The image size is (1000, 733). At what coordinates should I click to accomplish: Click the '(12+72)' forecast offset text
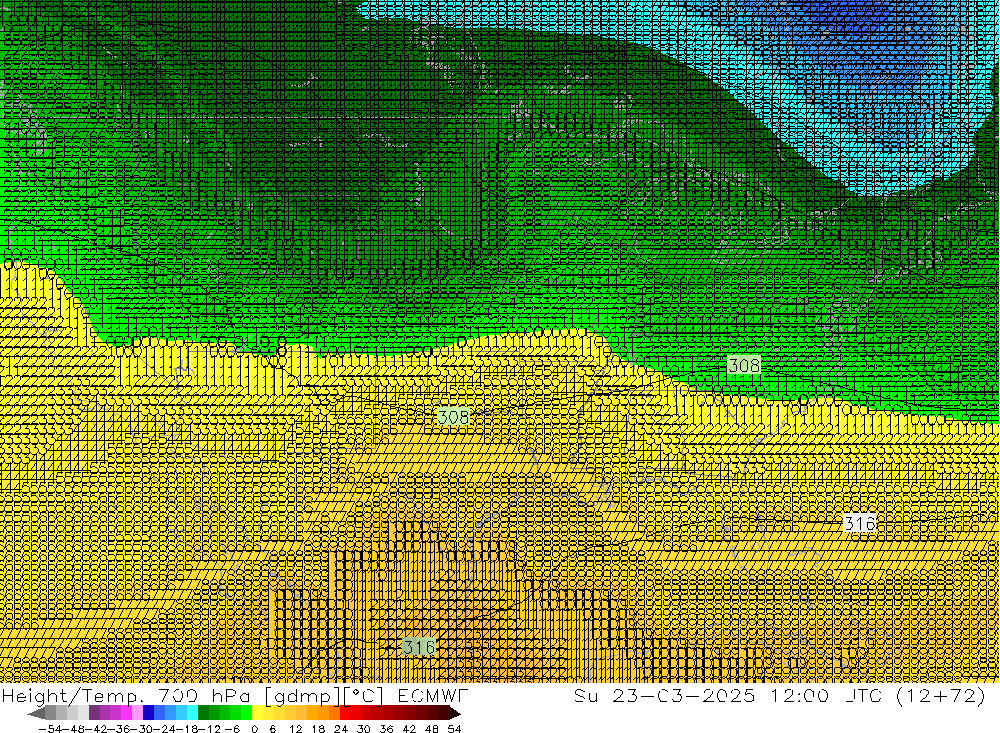coord(941,695)
